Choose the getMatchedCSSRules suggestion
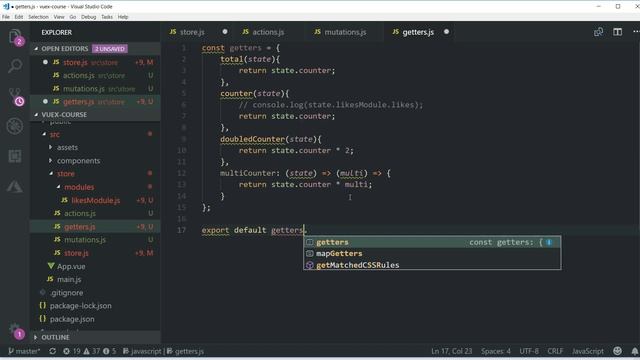The width and height of the screenshot is (640, 360). tap(432, 265)
